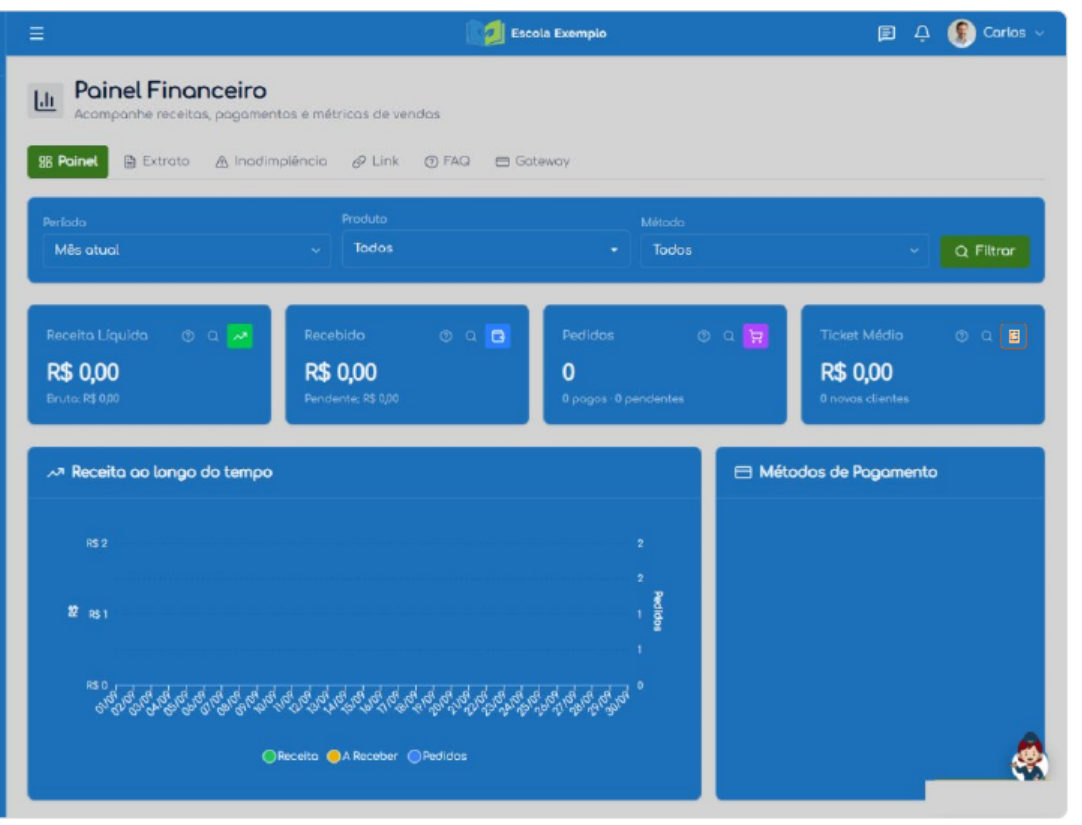Image resolution: width=1082 pixels, height=825 pixels.
Task: Click the Receita ao longo do tempo heading
Action: [x=172, y=473]
